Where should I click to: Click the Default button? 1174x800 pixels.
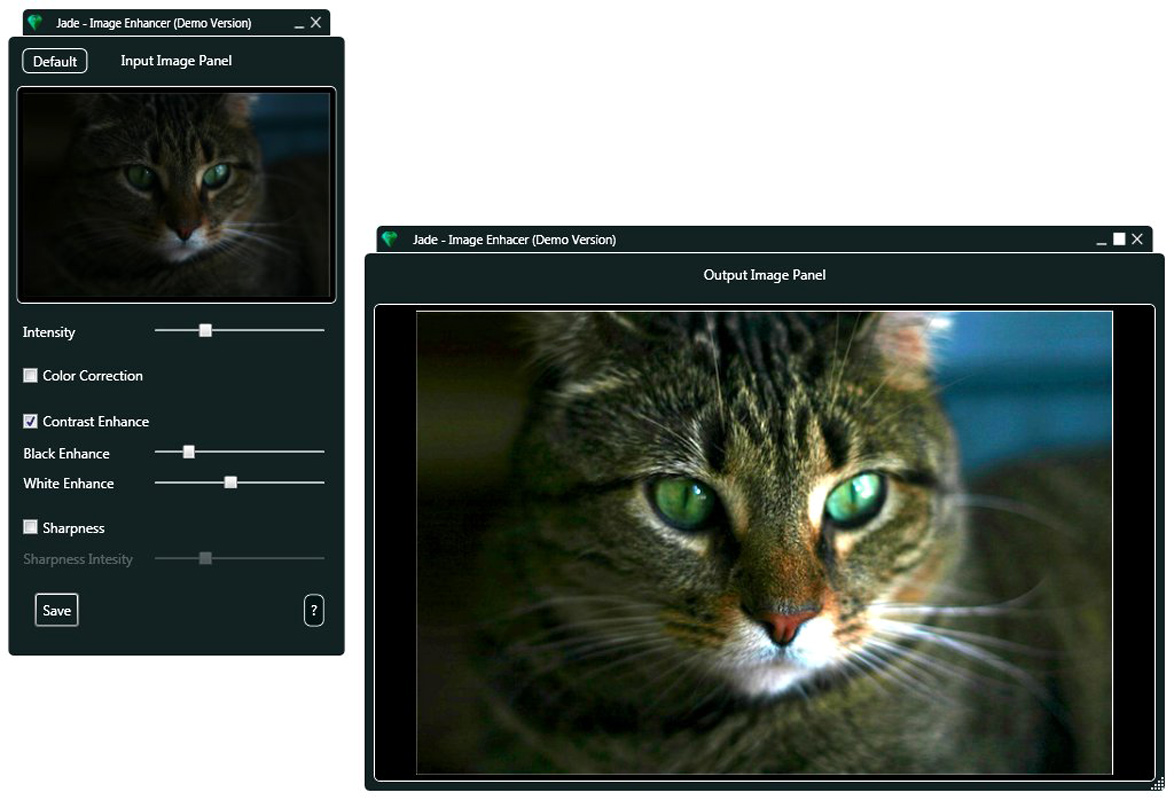(x=55, y=61)
